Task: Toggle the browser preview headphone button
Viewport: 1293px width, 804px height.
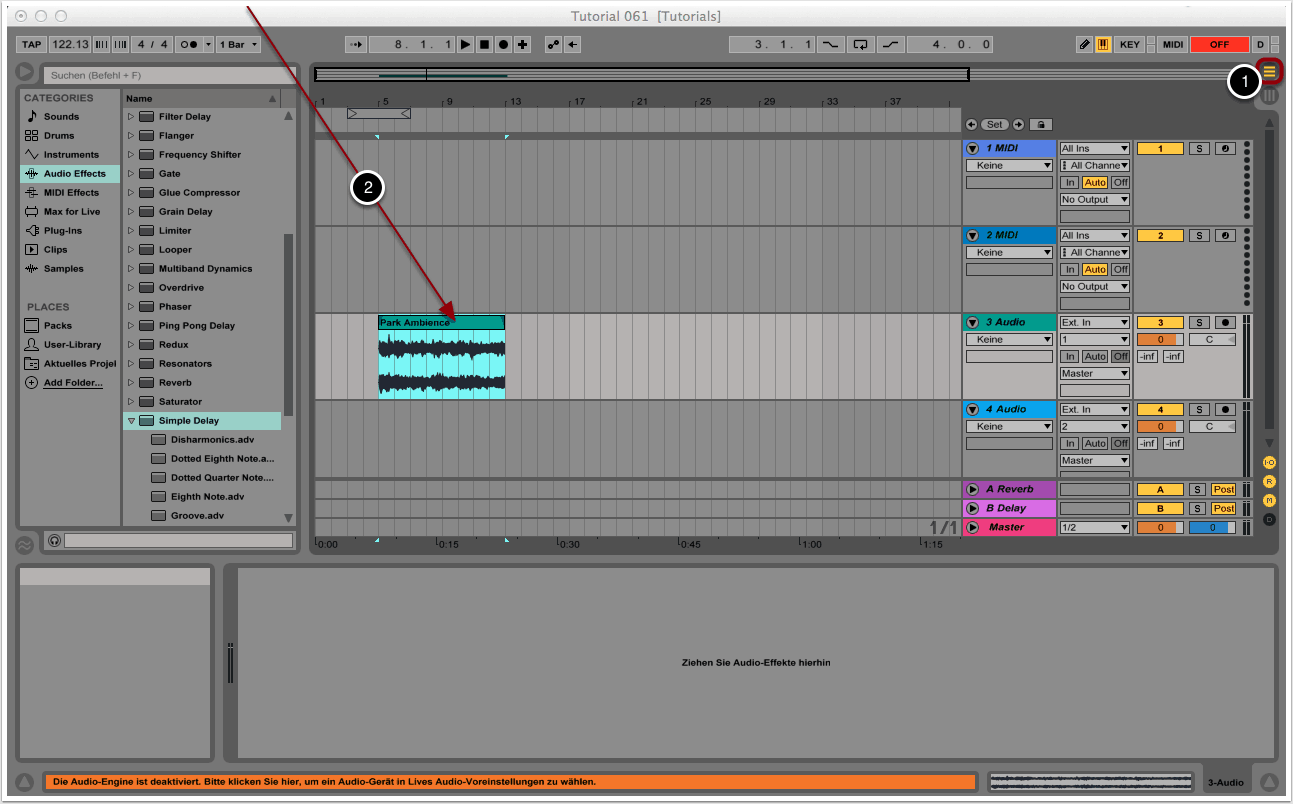Action: [x=54, y=540]
